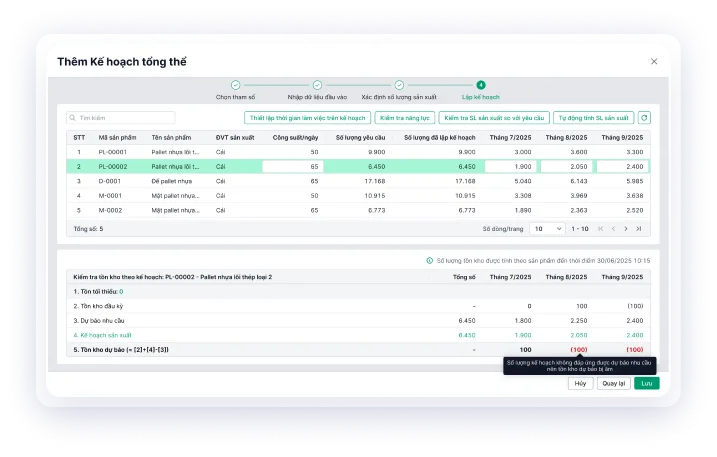The image size is (717, 457).
Task: Click the Chọn tham số step checkmark
Action: [x=236, y=86]
